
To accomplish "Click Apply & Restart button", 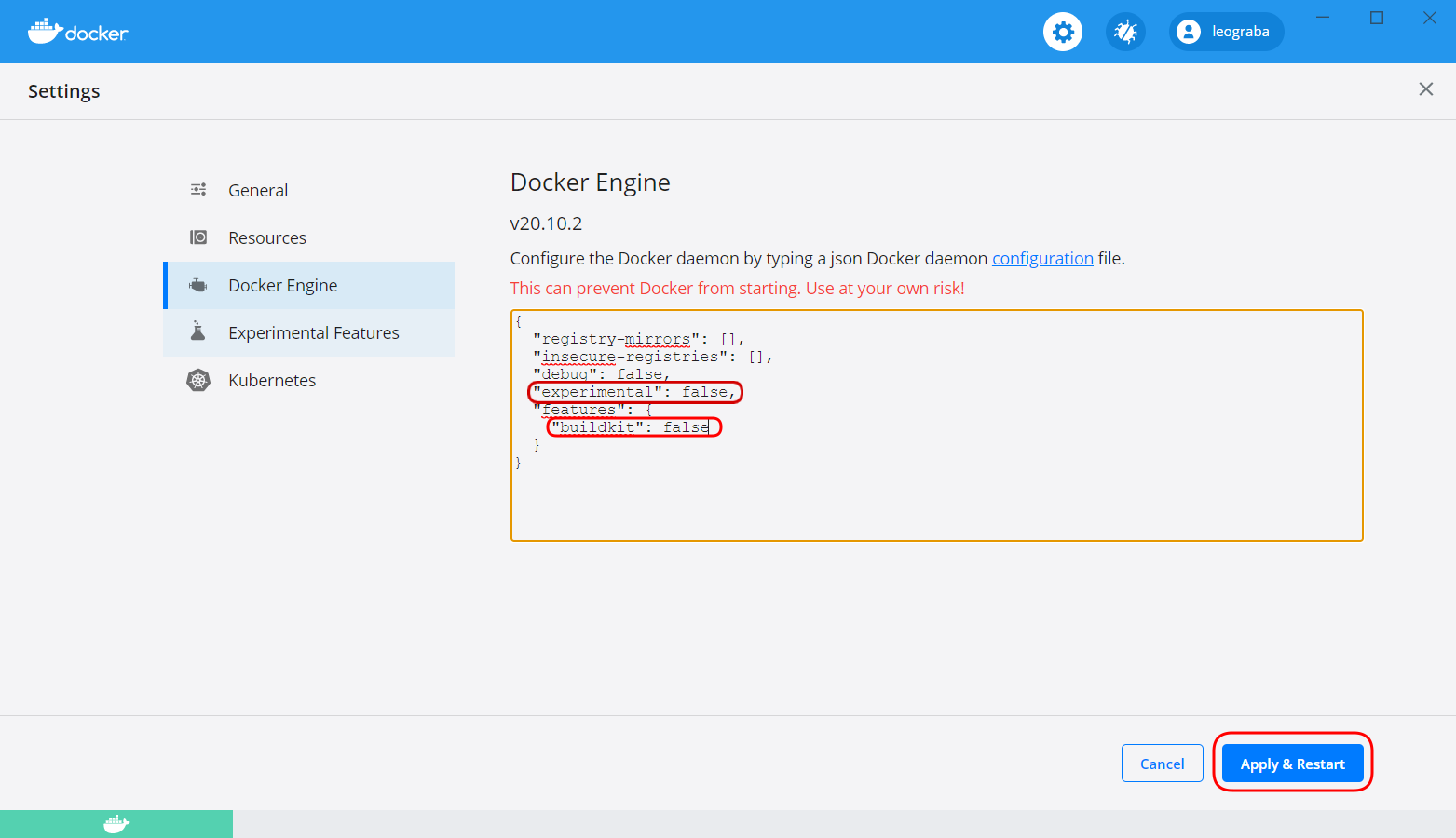I will [1292, 764].
